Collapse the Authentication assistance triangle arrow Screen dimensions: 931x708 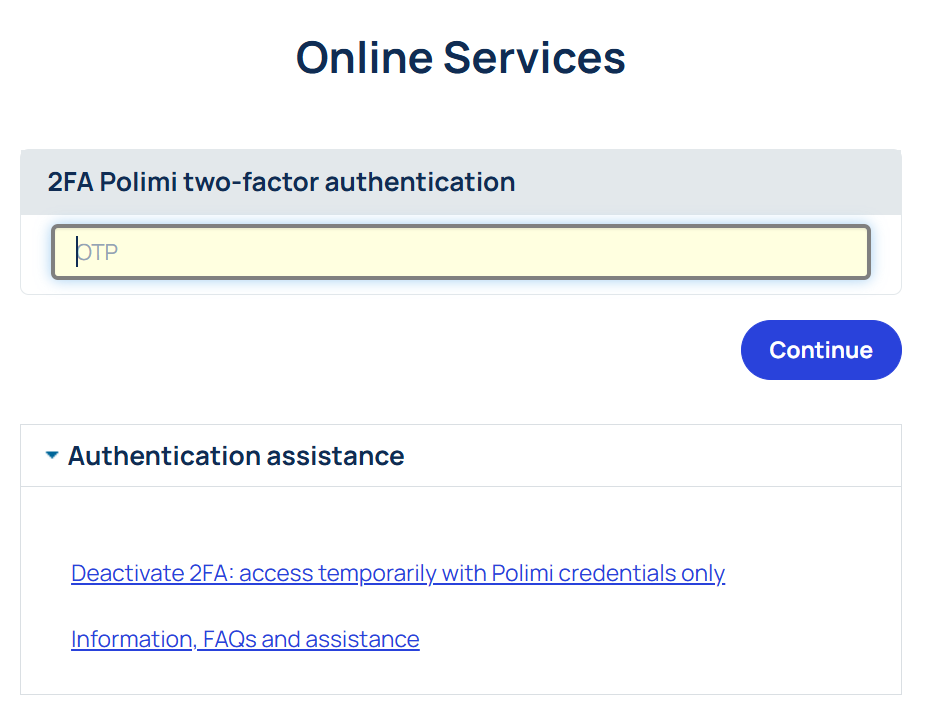52,456
